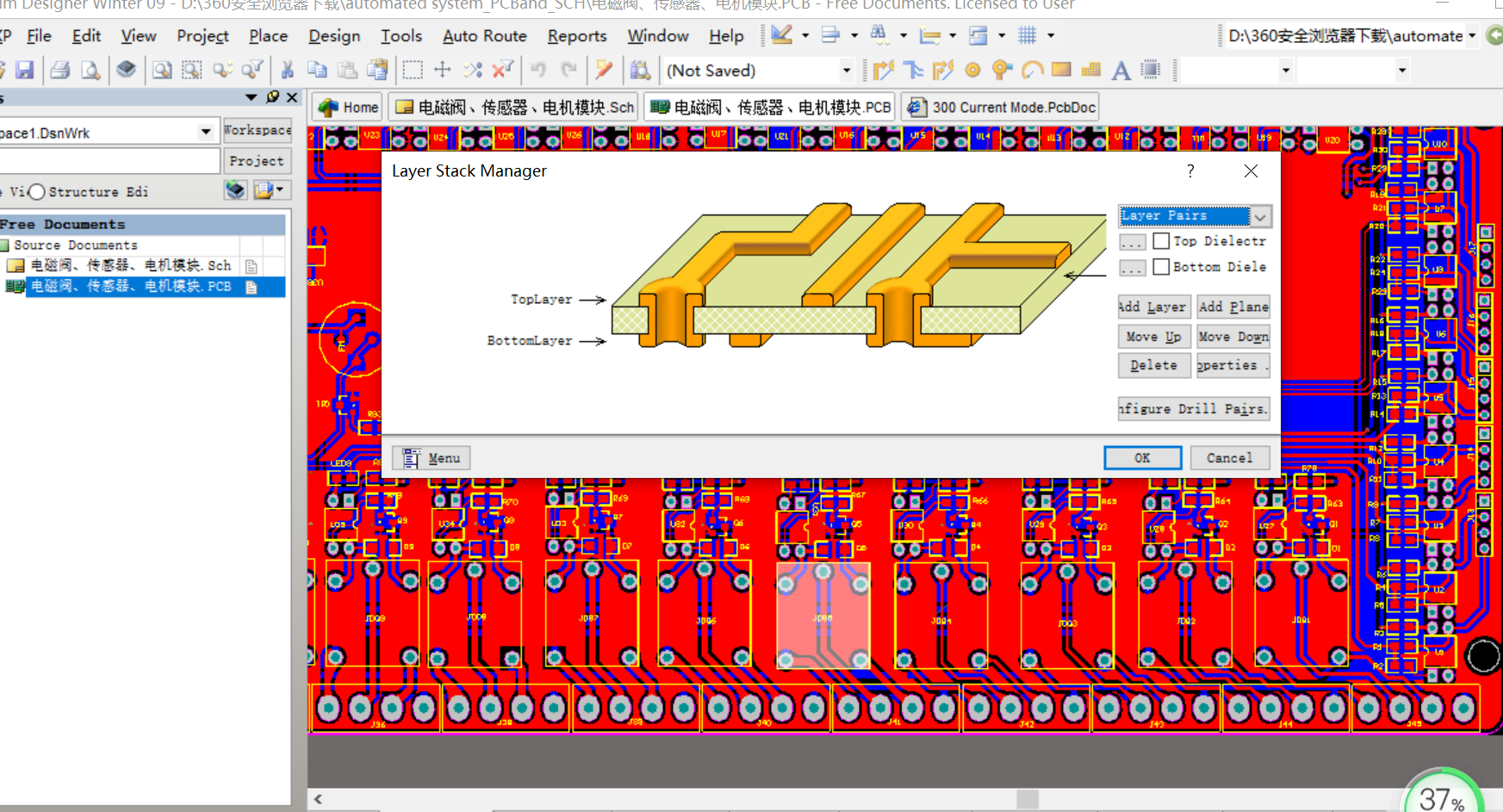Screen dimensions: 1503x812
Task: Select the Place Via tool
Action: pos(1002,70)
